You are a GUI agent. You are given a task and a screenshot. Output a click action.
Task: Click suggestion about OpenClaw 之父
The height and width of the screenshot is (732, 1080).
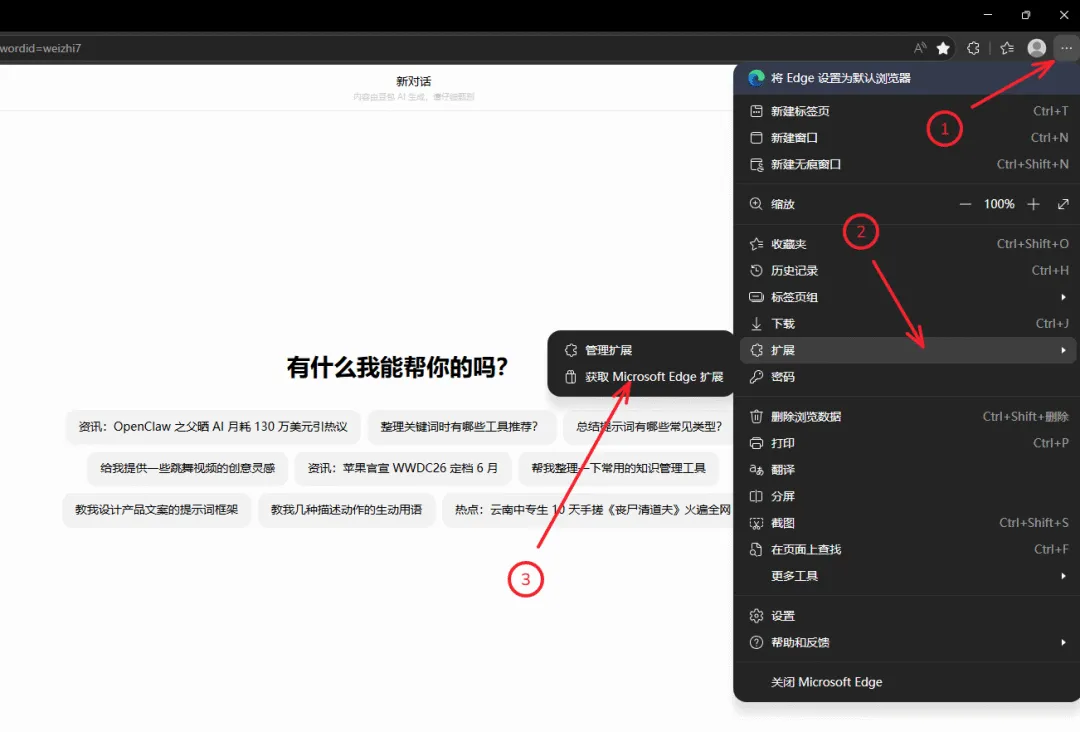213,427
